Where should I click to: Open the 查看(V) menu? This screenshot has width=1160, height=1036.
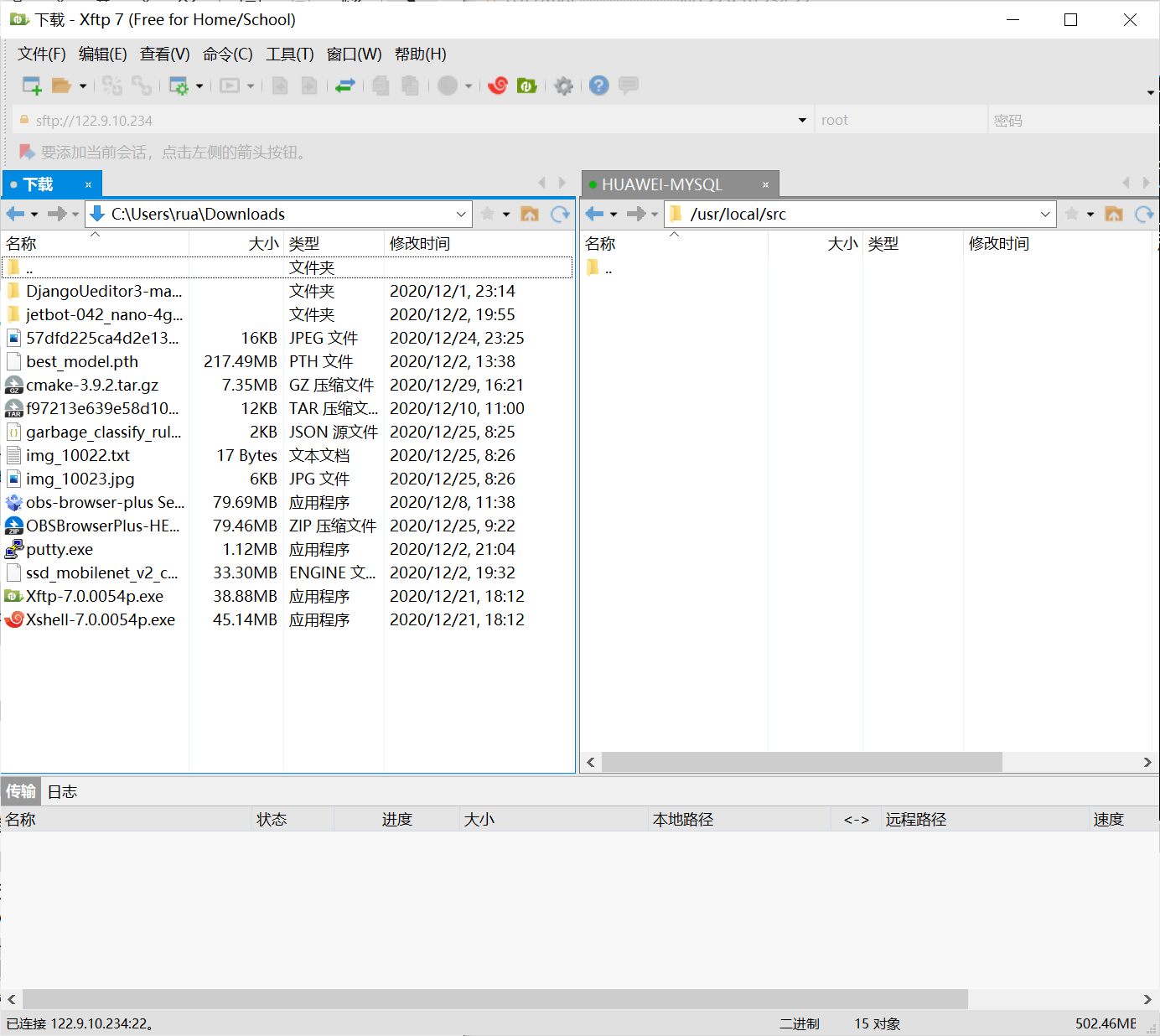[x=165, y=54]
